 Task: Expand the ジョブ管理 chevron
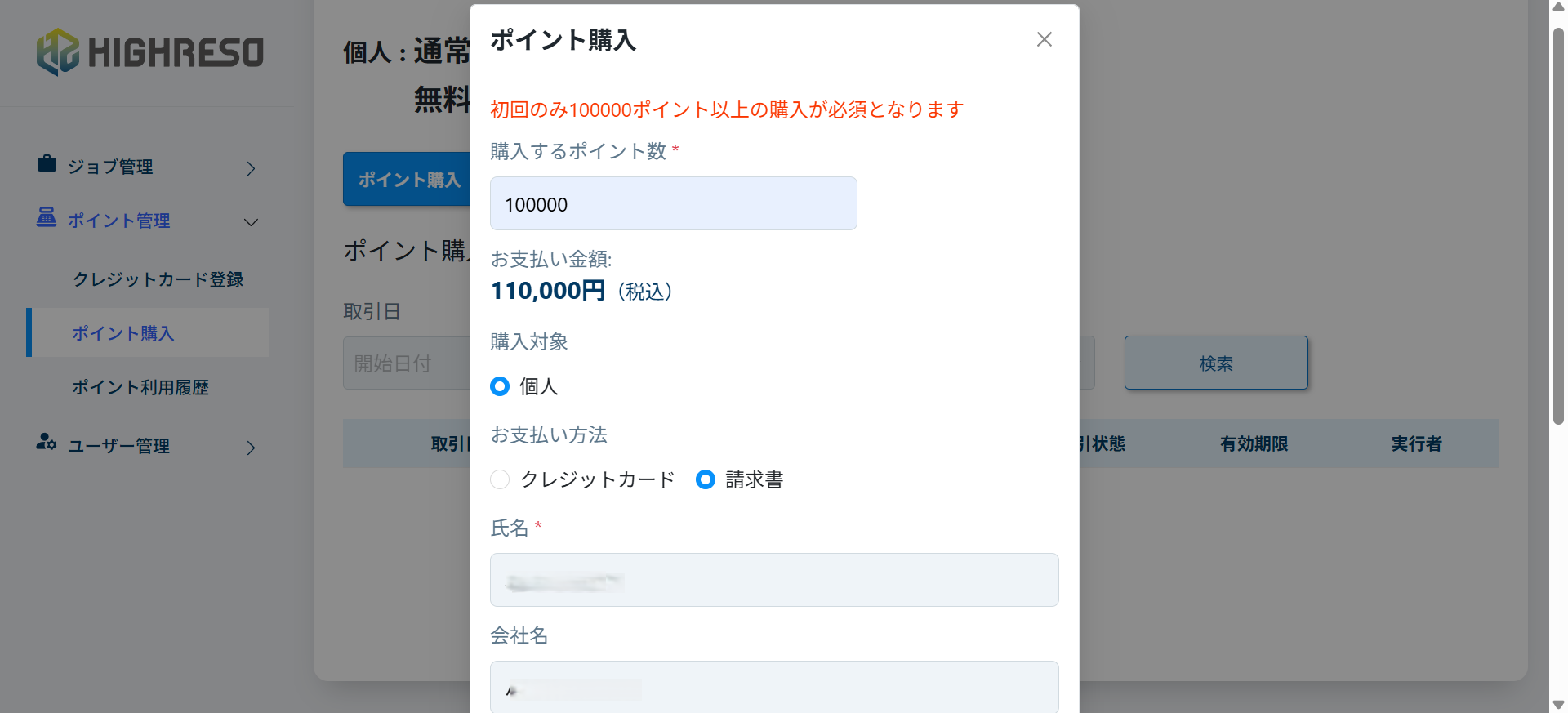tap(251, 169)
